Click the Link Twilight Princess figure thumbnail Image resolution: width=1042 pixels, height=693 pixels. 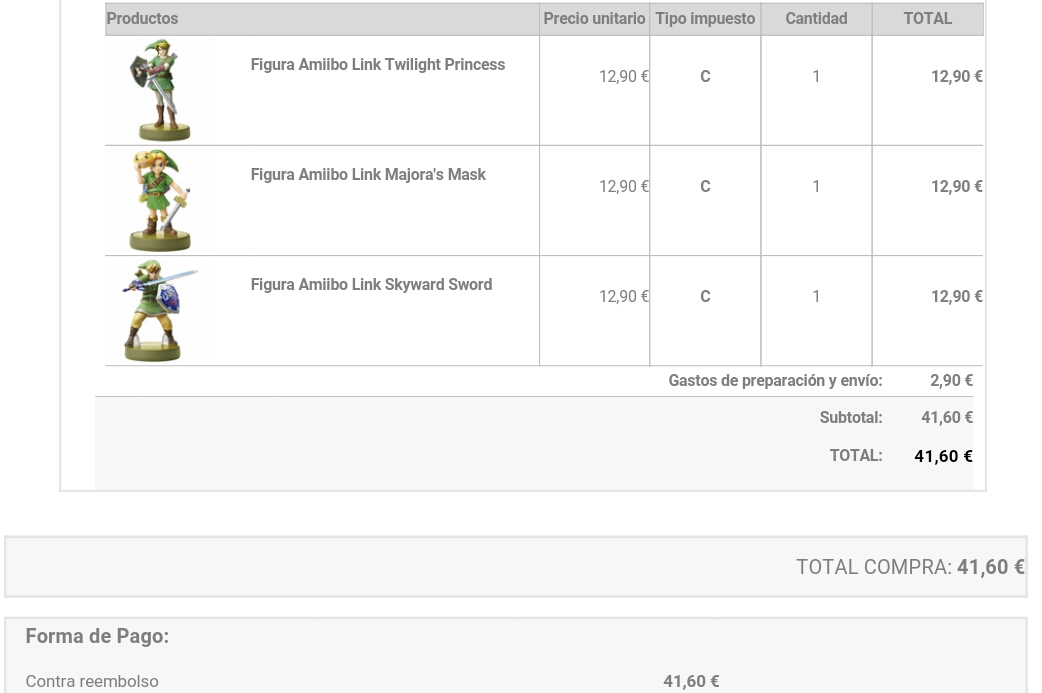pyautogui.click(x=160, y=90)
